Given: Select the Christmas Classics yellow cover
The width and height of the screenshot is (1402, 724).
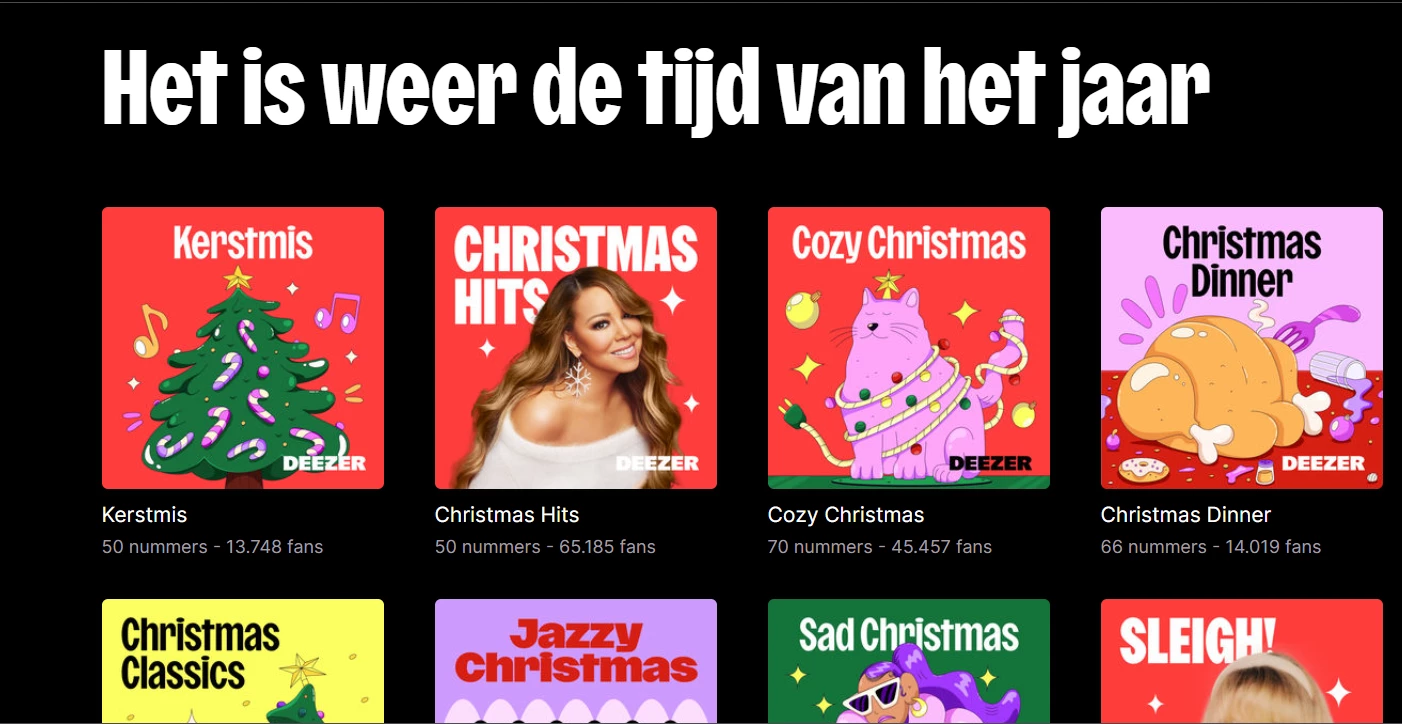Looking at the screenshot, I should (243, 661).
